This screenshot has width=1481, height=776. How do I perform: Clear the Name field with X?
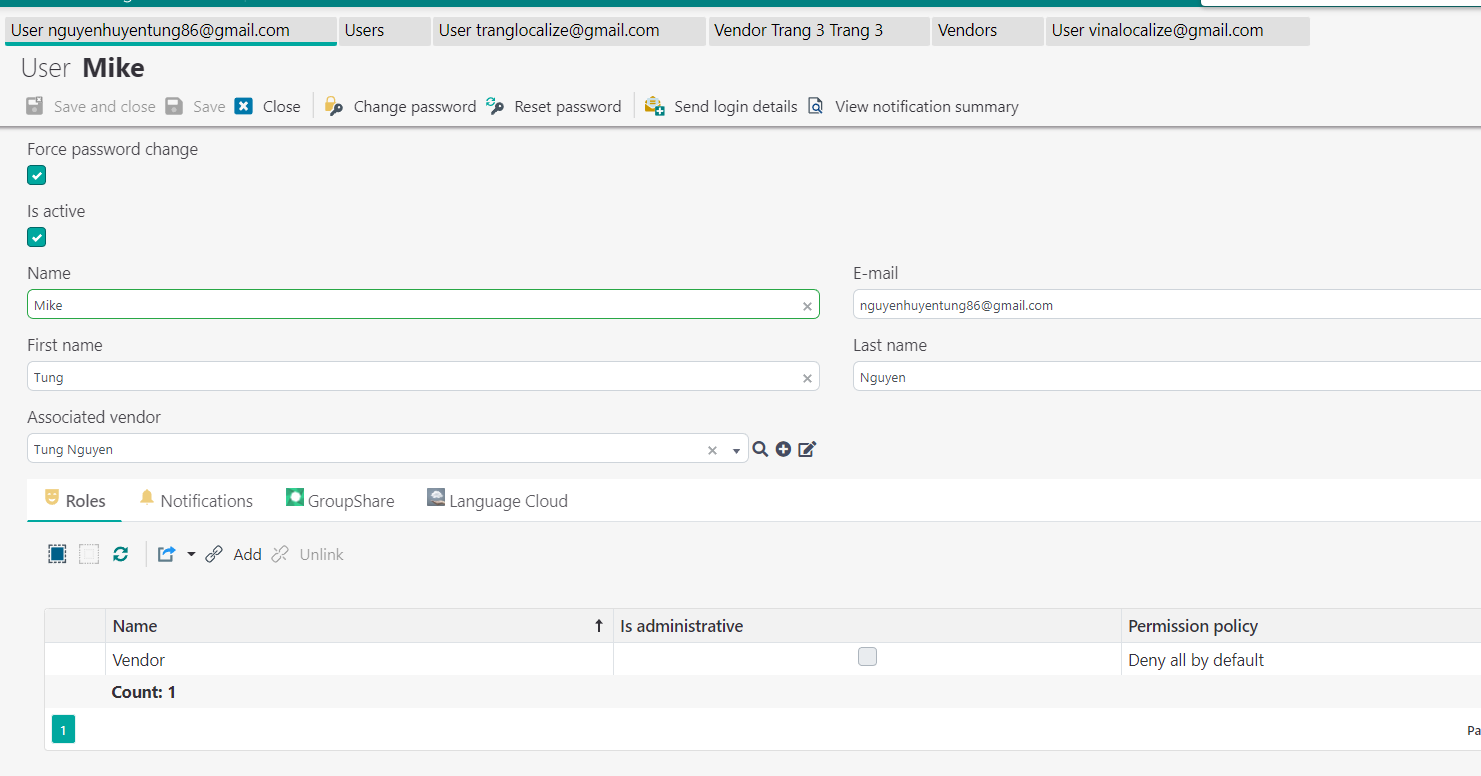tap(807, 306)
